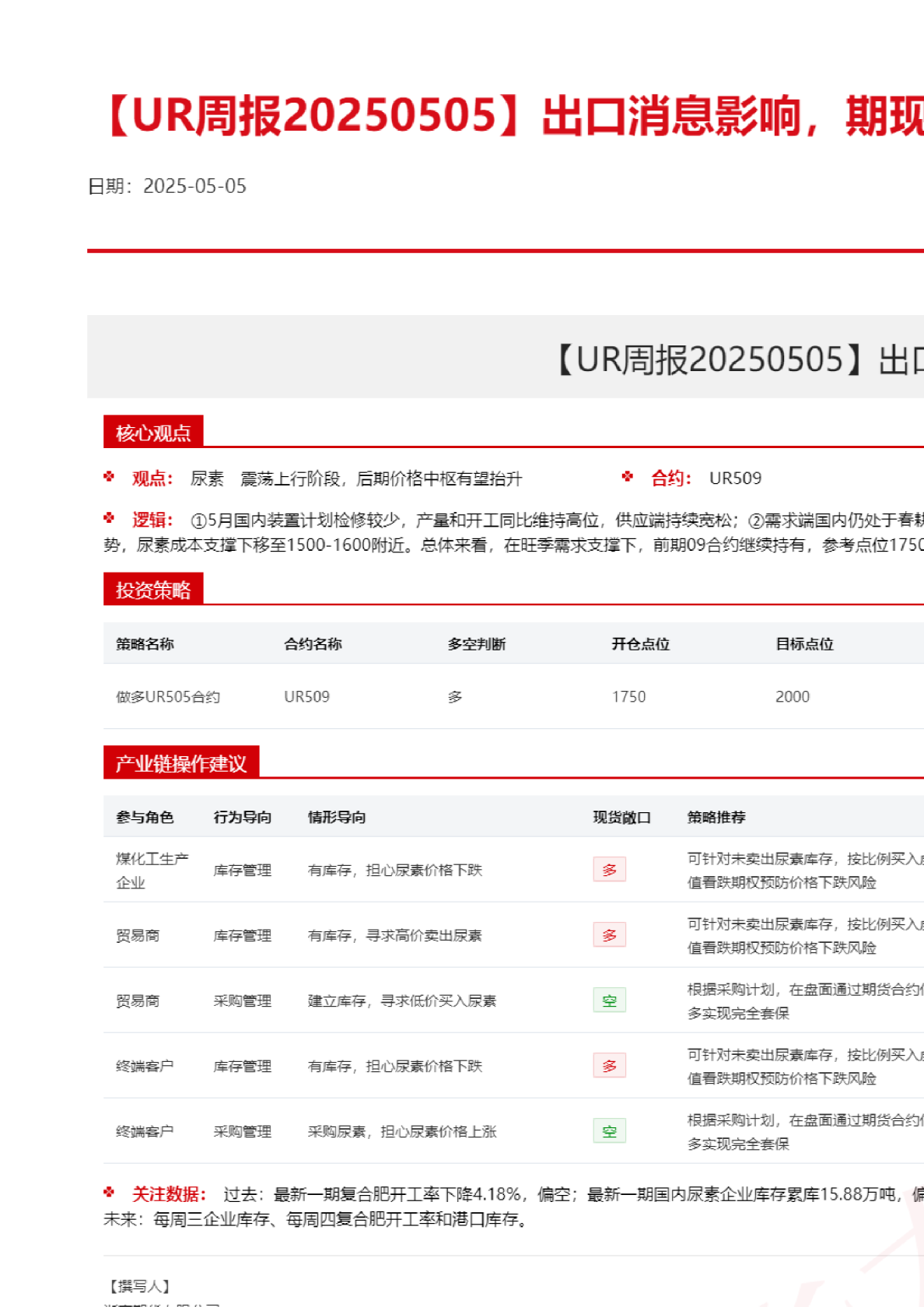The height and width of the screenshot is (1307, 924).
Task: Click the red bullet icon before 关注数据
Action: click(109, 1192)
